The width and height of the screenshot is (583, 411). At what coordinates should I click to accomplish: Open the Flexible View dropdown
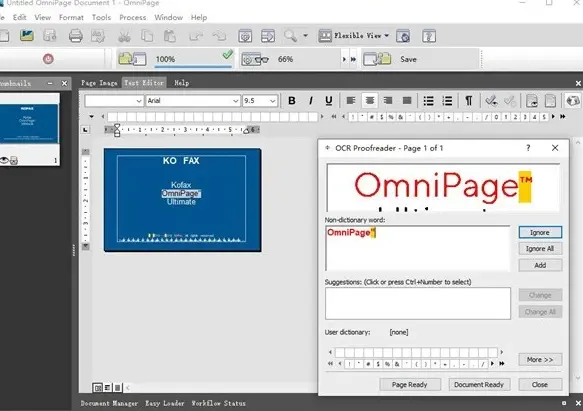point(354,36)
